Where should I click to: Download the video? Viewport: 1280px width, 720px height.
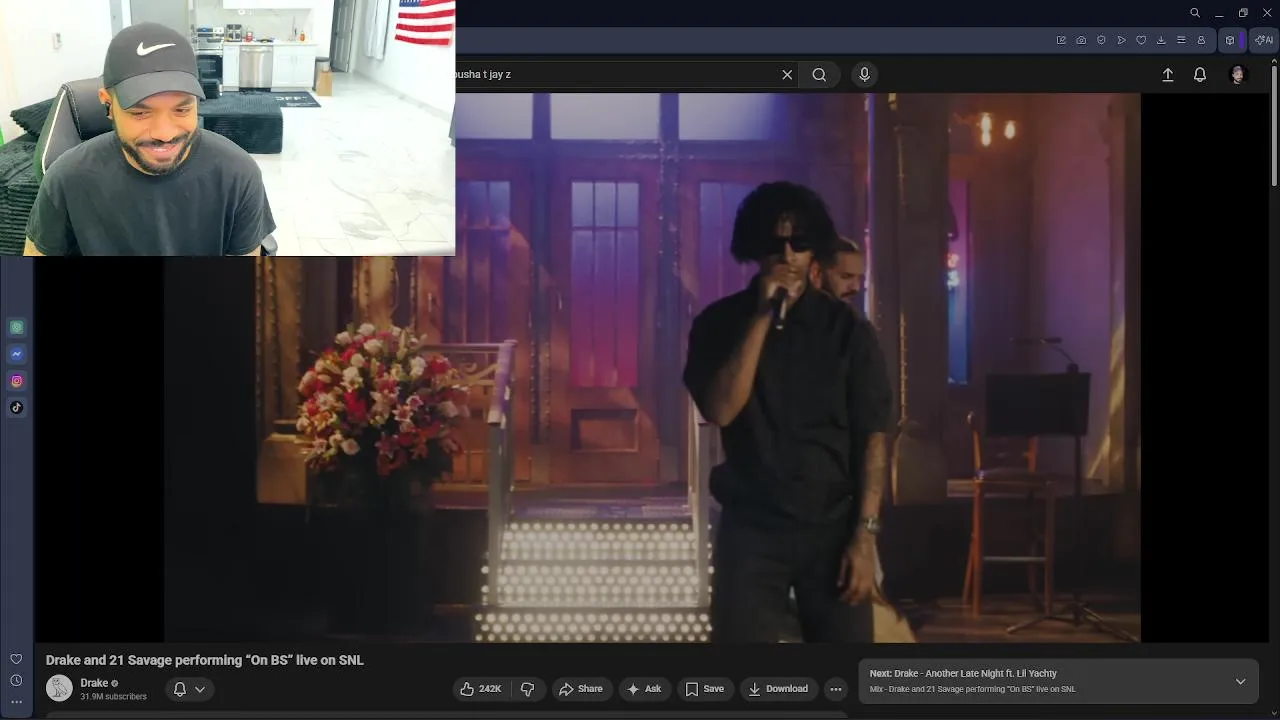pyautogui.click(x=778, y=689)
